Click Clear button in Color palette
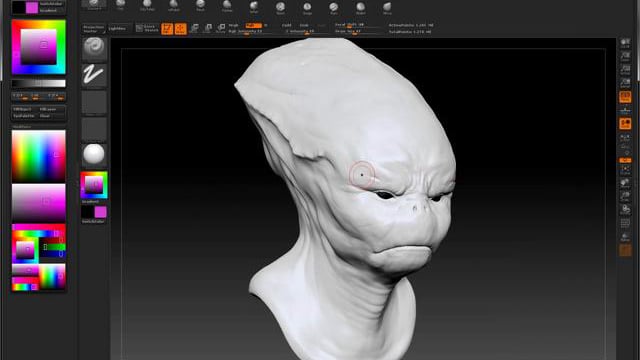This screenshot has width=640, height=360. point(52,116)
